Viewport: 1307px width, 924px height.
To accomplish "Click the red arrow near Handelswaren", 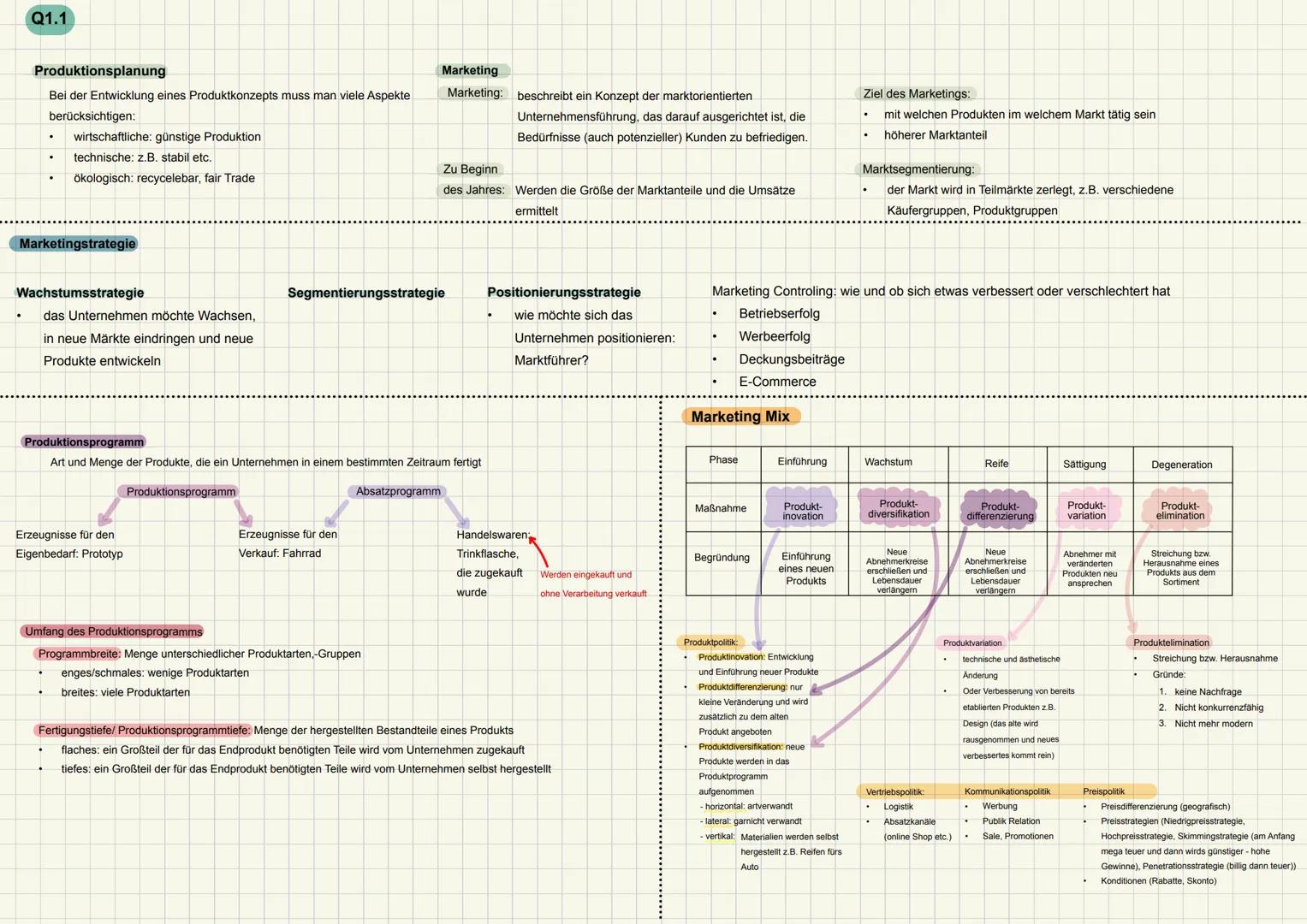I will (538, 551).
